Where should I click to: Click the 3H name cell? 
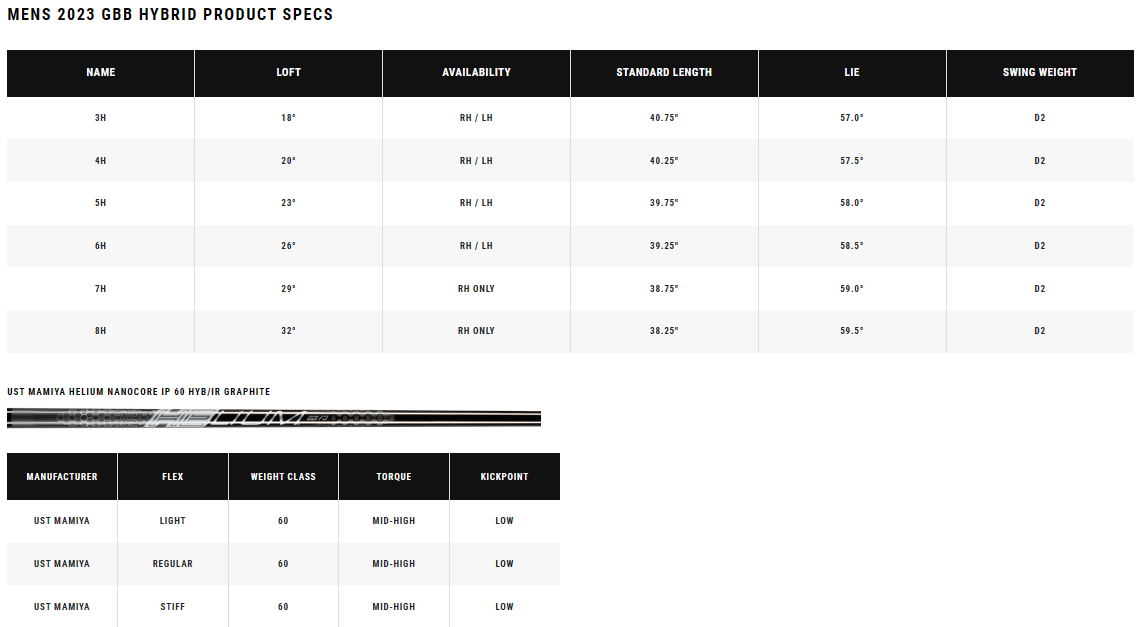click(x=100, y=118)
